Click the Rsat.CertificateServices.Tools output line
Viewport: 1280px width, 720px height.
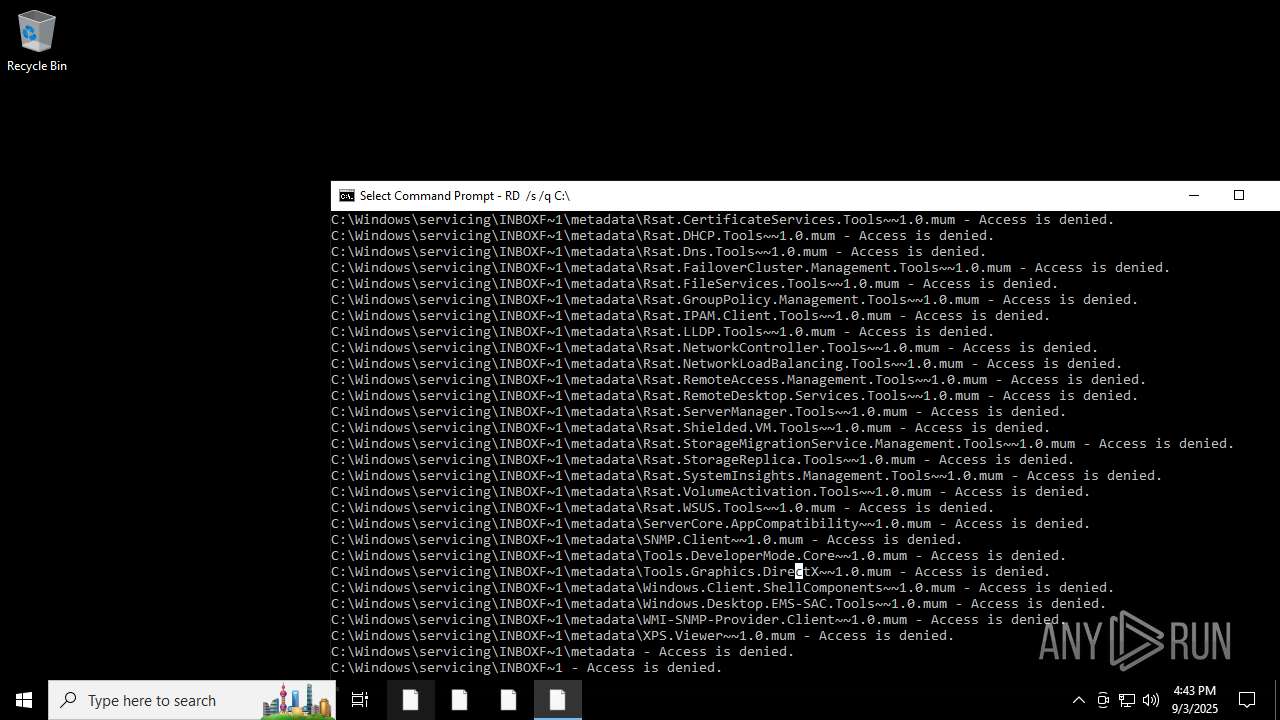click(x=723, y=220)
